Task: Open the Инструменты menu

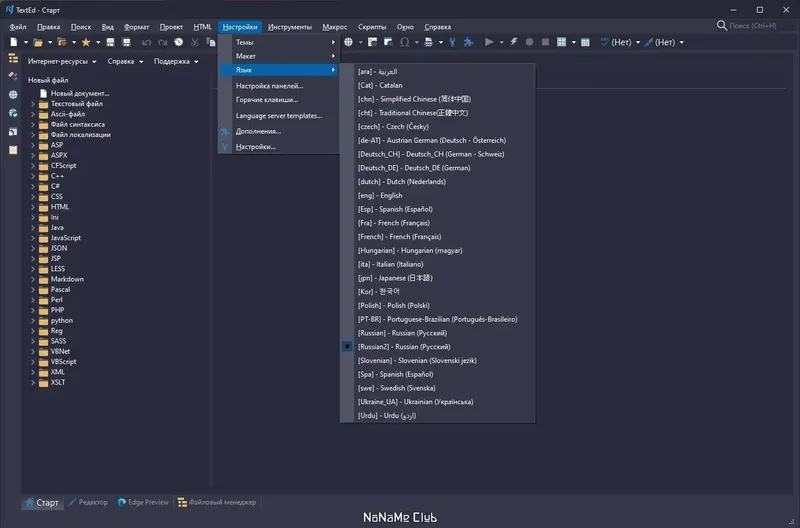Action: coord(290,27)
